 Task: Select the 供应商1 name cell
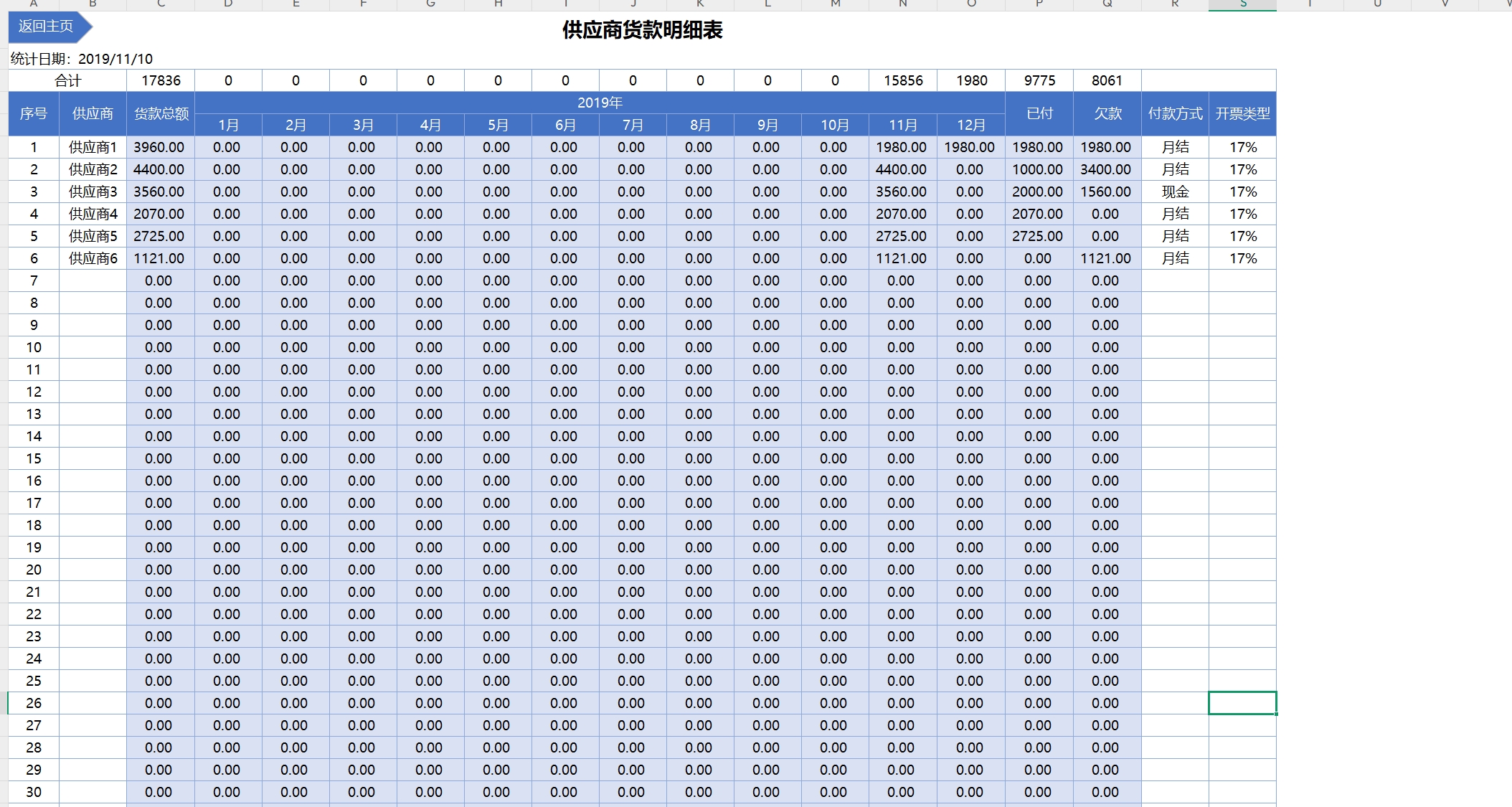coord(93,147)
